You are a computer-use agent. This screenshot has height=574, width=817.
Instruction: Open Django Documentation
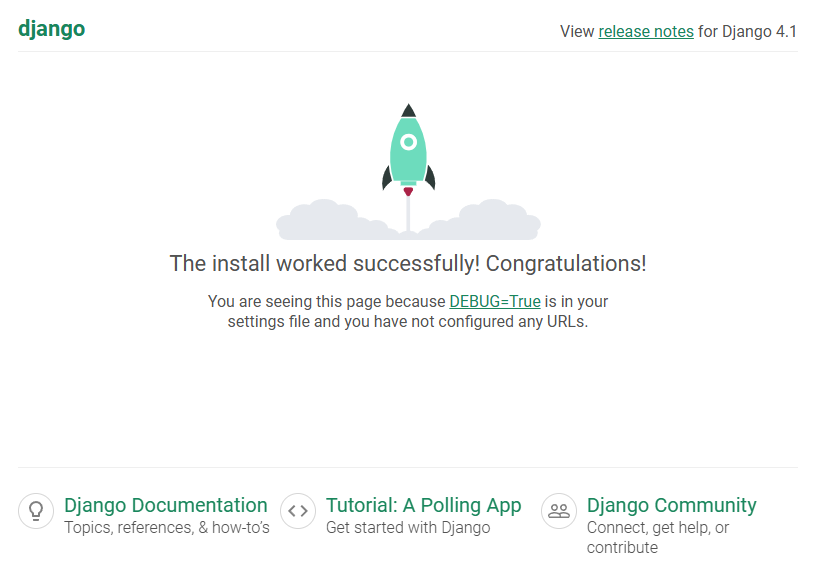pos(166,505)
